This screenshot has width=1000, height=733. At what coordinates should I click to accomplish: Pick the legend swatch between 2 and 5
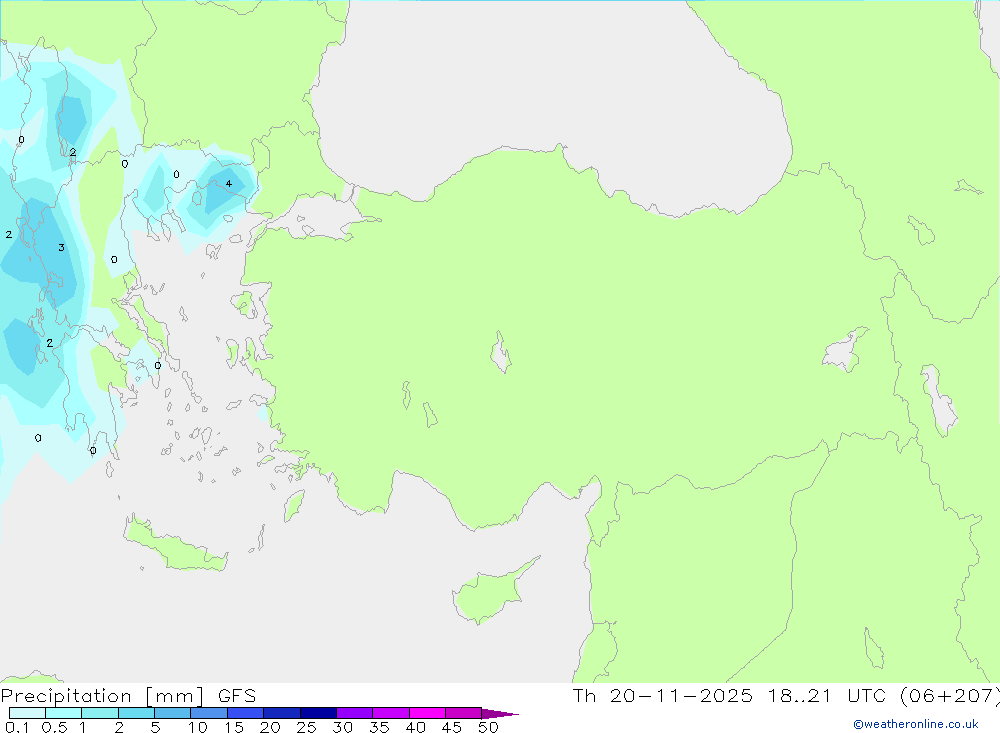[136, 713]
